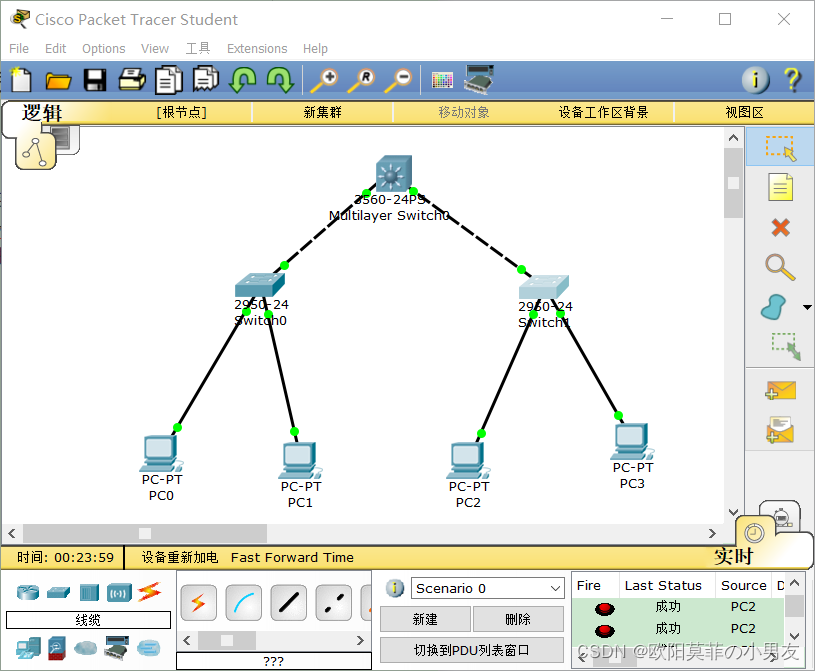
Task: Click 新集群 in the yellow bar
Action: tap(323, 112)
